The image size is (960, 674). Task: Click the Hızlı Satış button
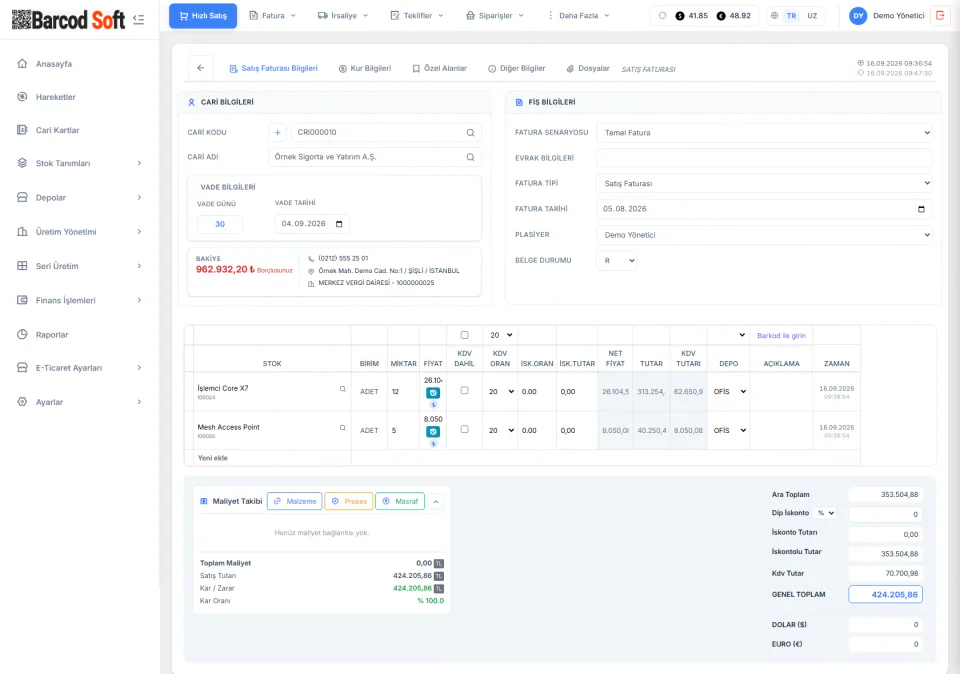click(203, 16)
